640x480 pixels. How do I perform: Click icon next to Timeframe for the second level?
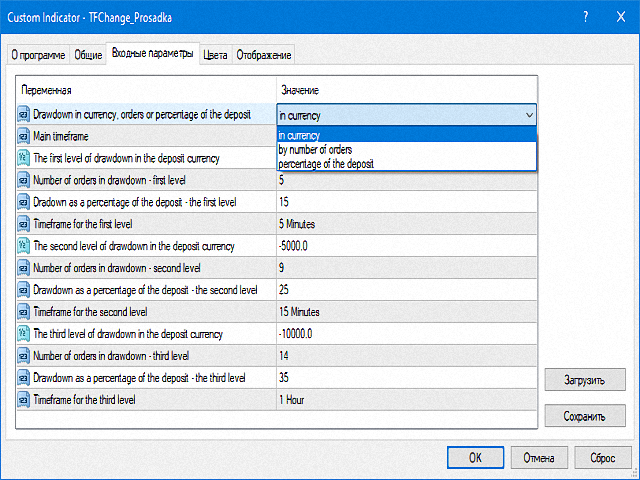tap(24, 312)
